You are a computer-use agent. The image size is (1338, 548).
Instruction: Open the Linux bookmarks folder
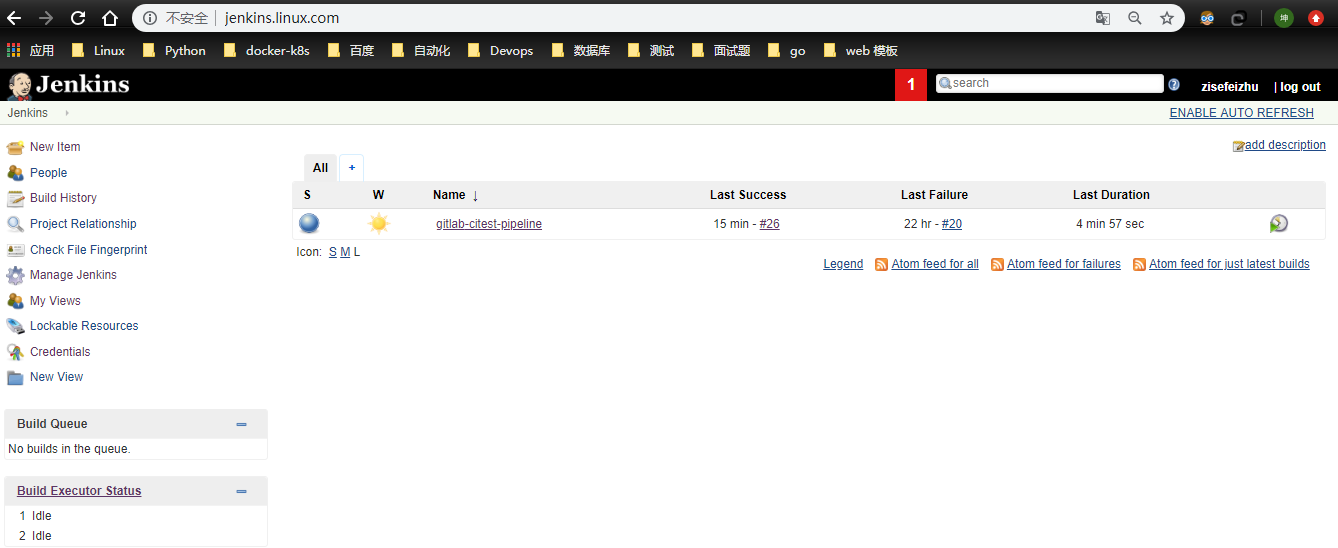tap(98, 50)
